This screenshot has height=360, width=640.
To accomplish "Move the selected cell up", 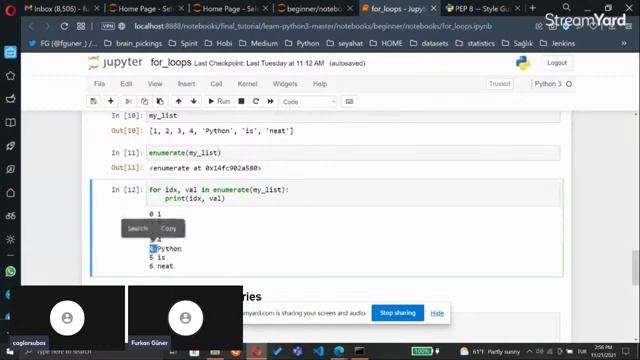I will pyautogui.click(x=178, y=101).
